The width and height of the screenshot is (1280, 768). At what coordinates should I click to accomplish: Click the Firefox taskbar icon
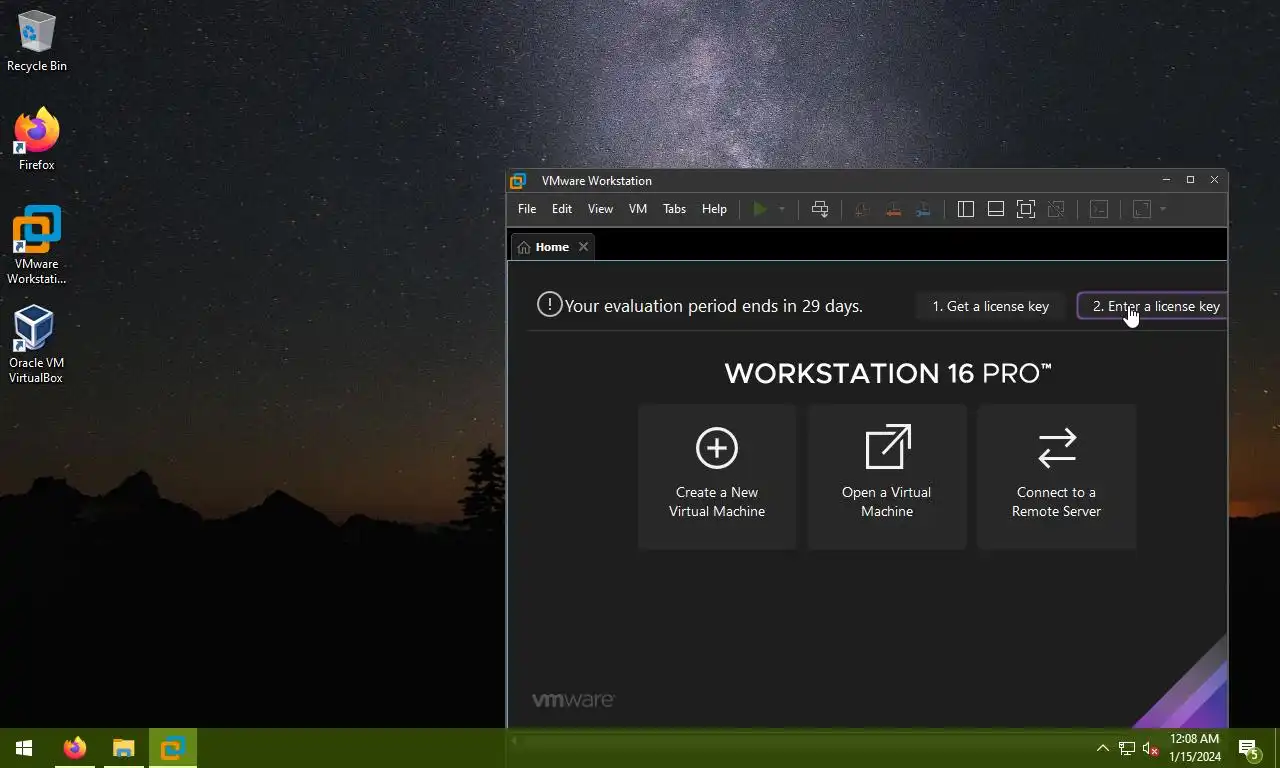[x=75, y=748]
